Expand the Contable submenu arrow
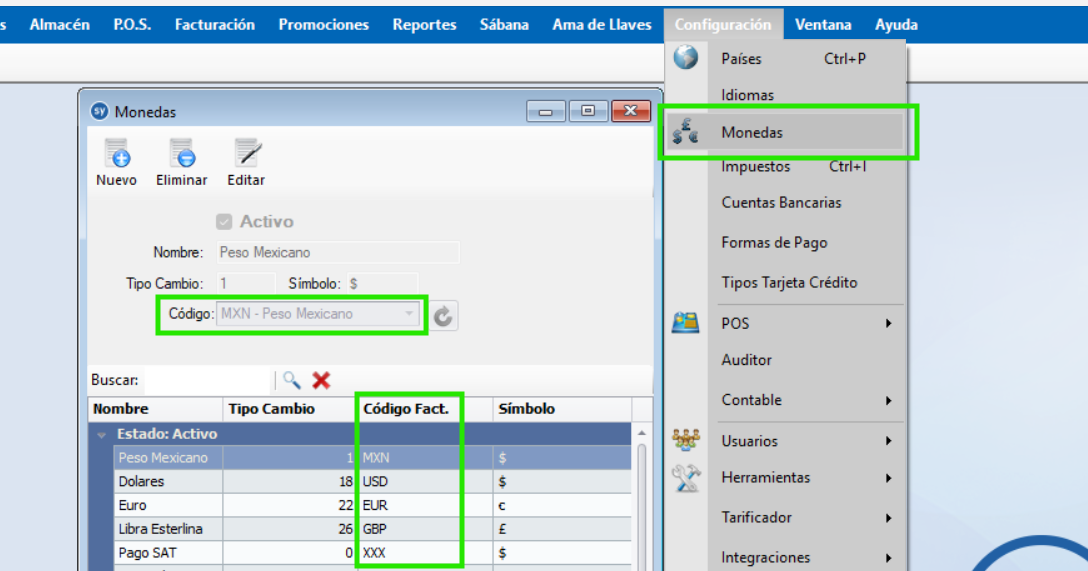This screenshot has height=571, width=1088. coord(888,400)
